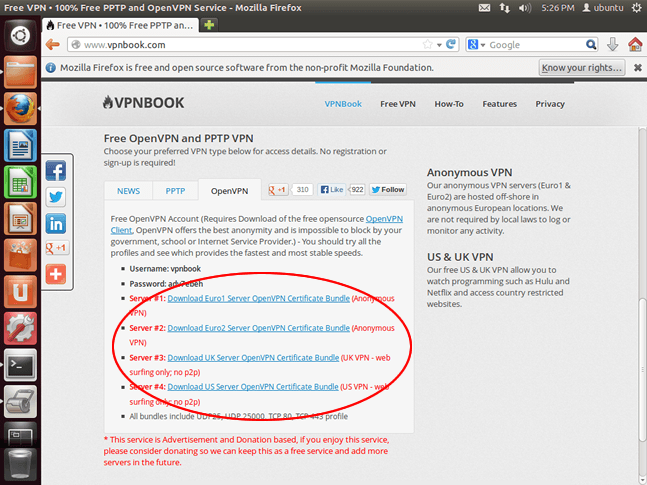
Task: Click Facebook Like button
Action: (333, 189)
